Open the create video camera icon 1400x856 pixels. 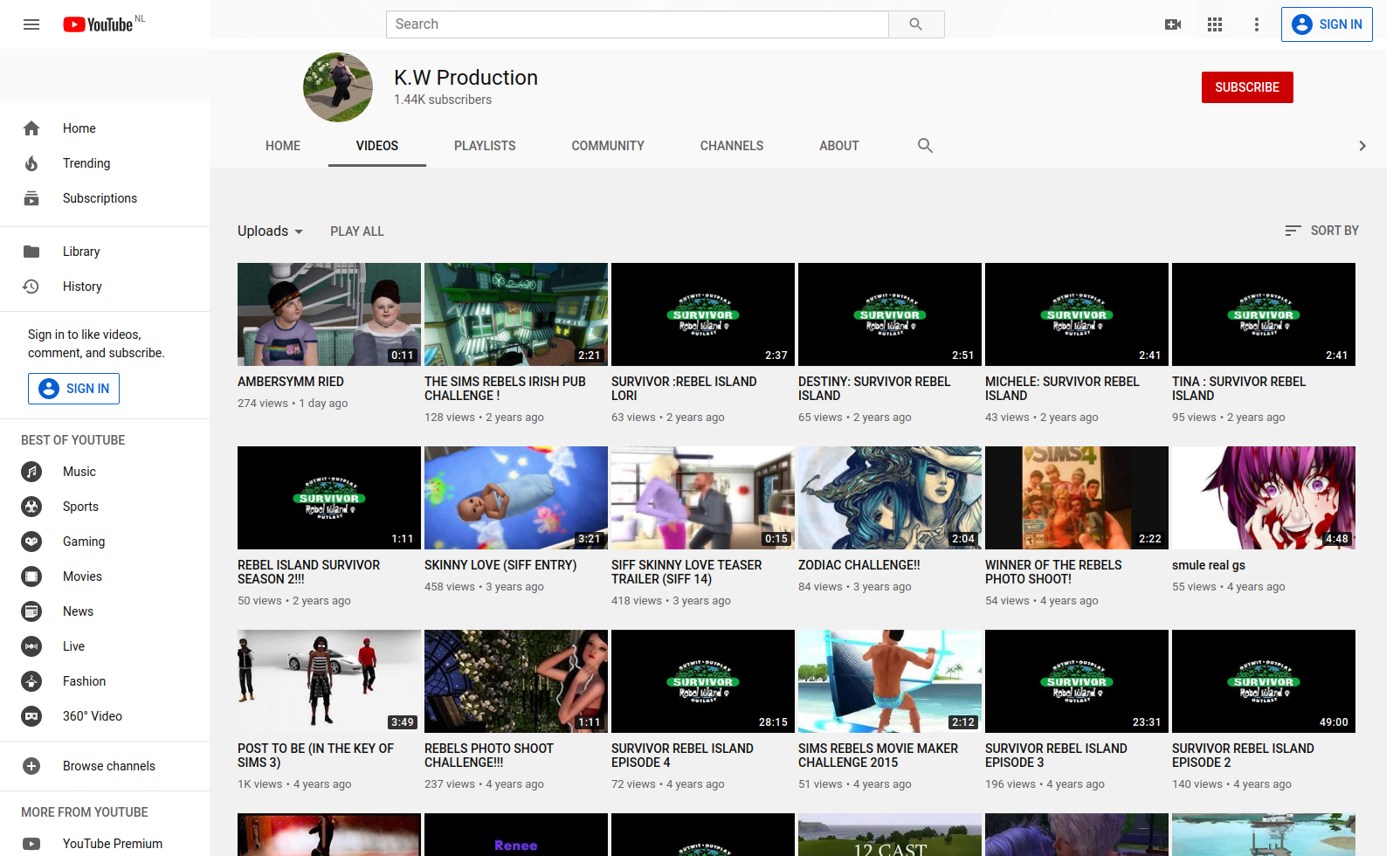click(1173, 24)
